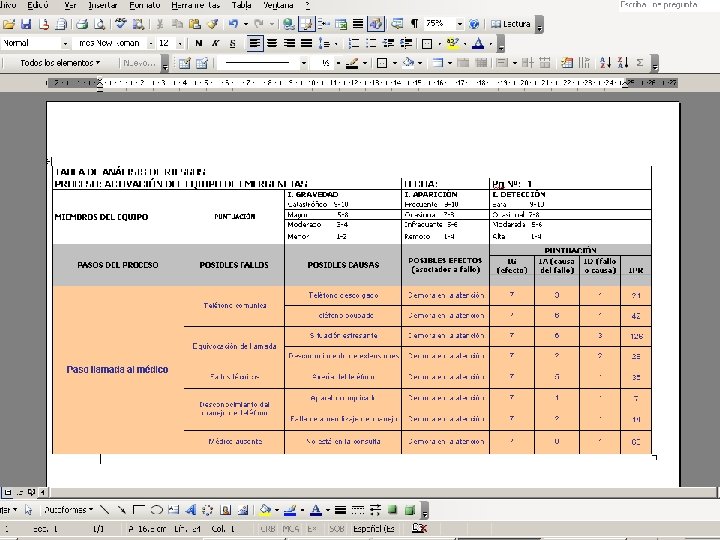
Task: Open the font size 12 dropdown
Action: pos(180,44)
